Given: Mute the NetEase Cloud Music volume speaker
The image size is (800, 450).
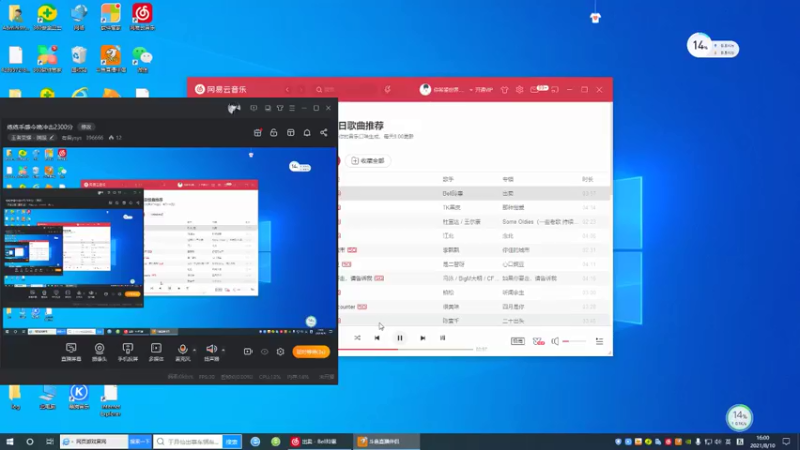Looking at the screenshot, I should point(555,341).
